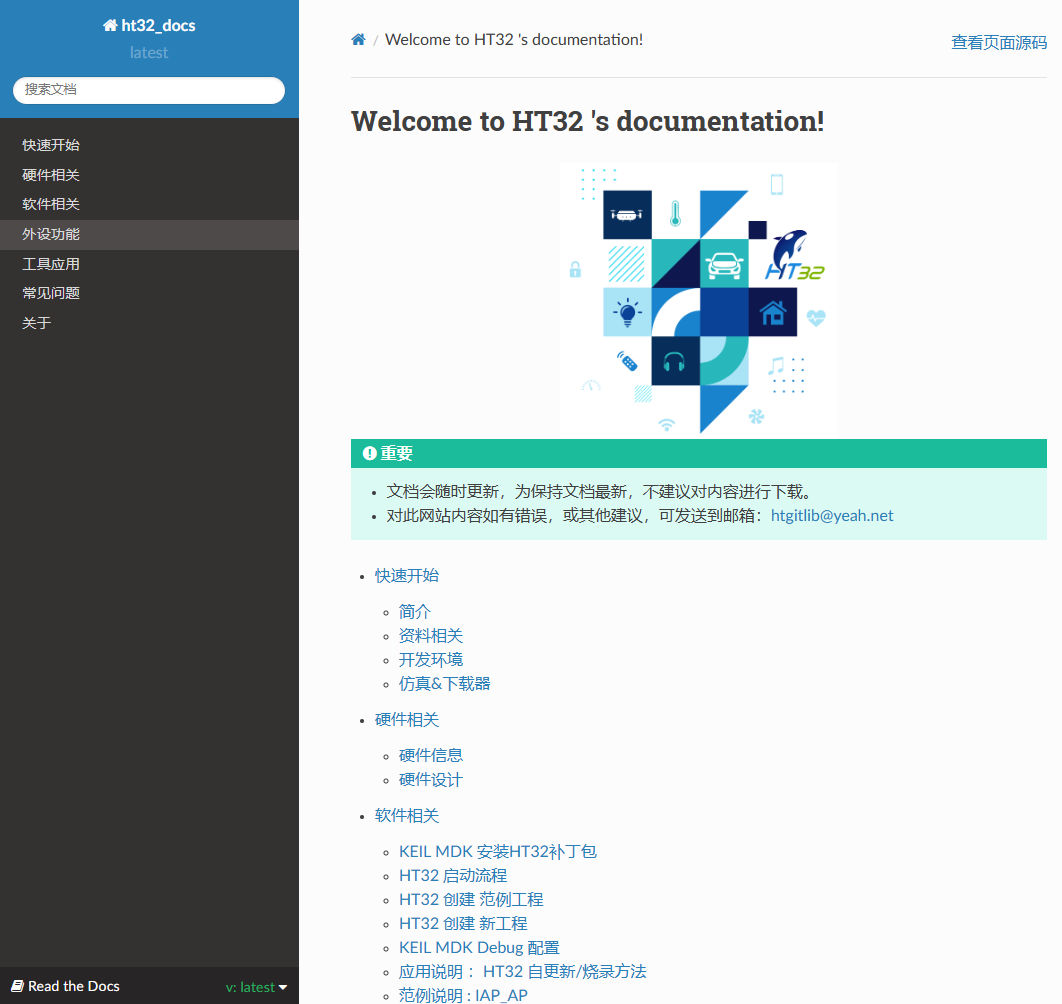
Task: Open HT32 启动流程 link
Action: tap(453, 876)
